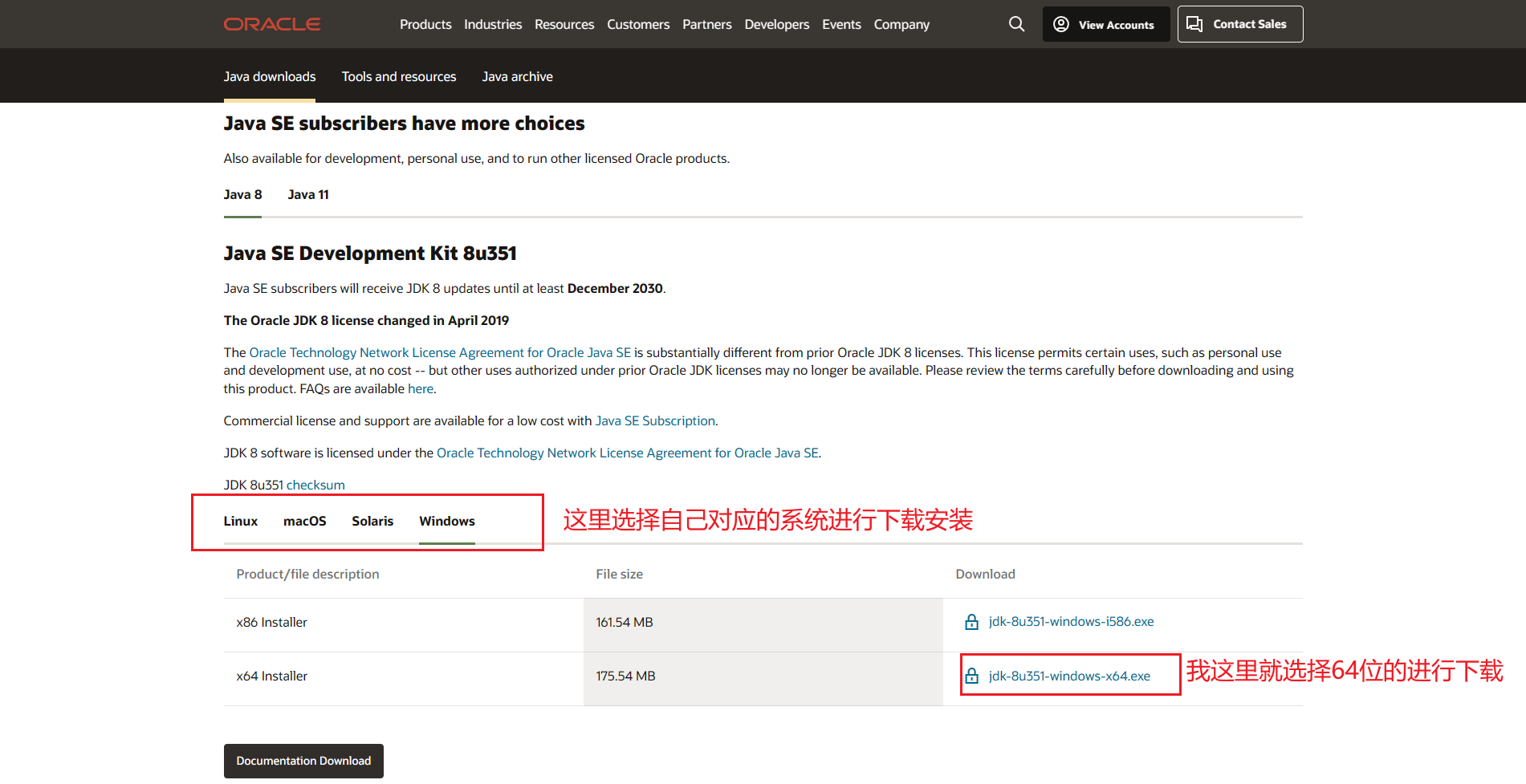
Task: Select the Java 11 tab
Action: point(308,194)
